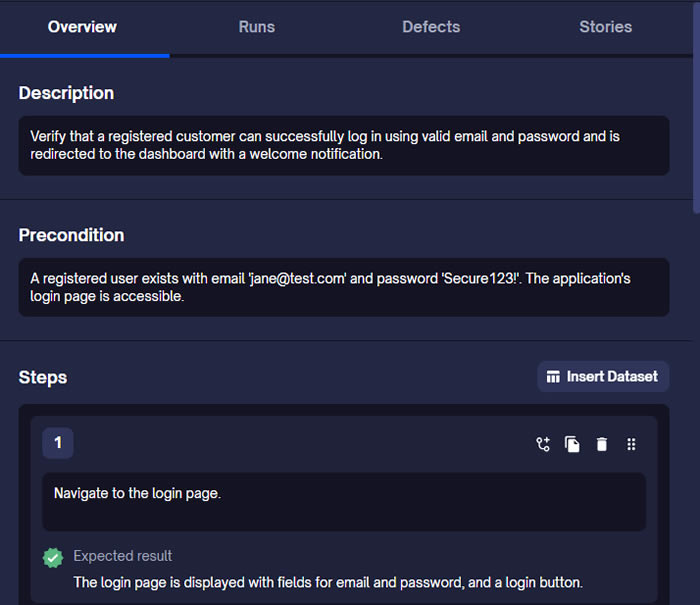
Task: Click the add branch step icon
Action: coord(543,444)
